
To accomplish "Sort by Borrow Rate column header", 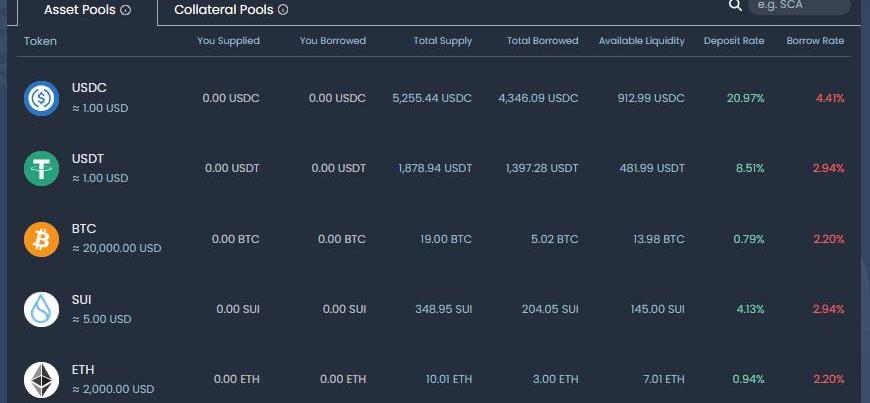I will (x=815, y=41).
